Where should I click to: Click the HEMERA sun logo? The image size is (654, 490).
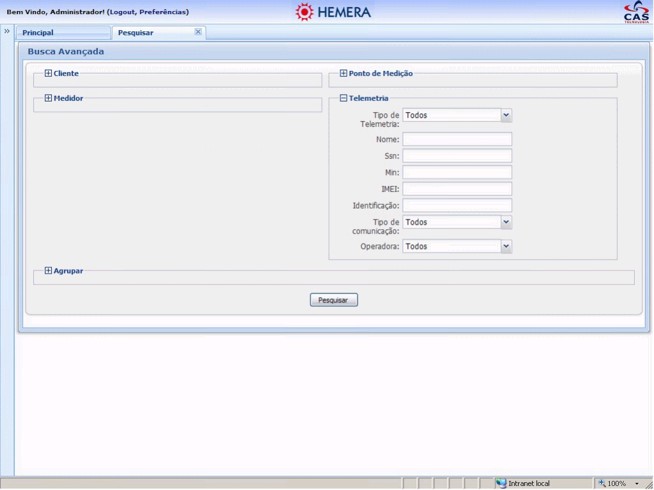(304, 12)
